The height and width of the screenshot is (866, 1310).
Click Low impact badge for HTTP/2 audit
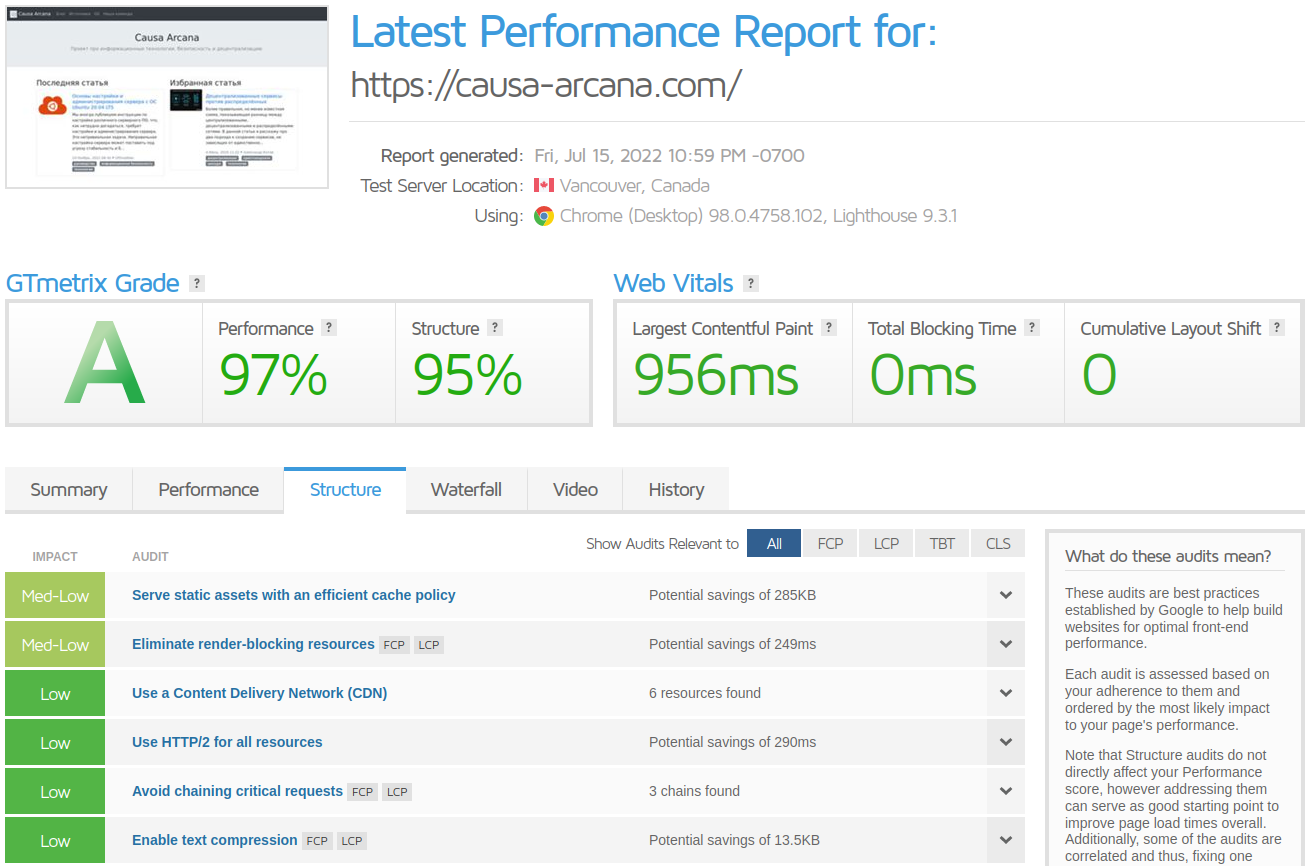click(x=55, y=743)
